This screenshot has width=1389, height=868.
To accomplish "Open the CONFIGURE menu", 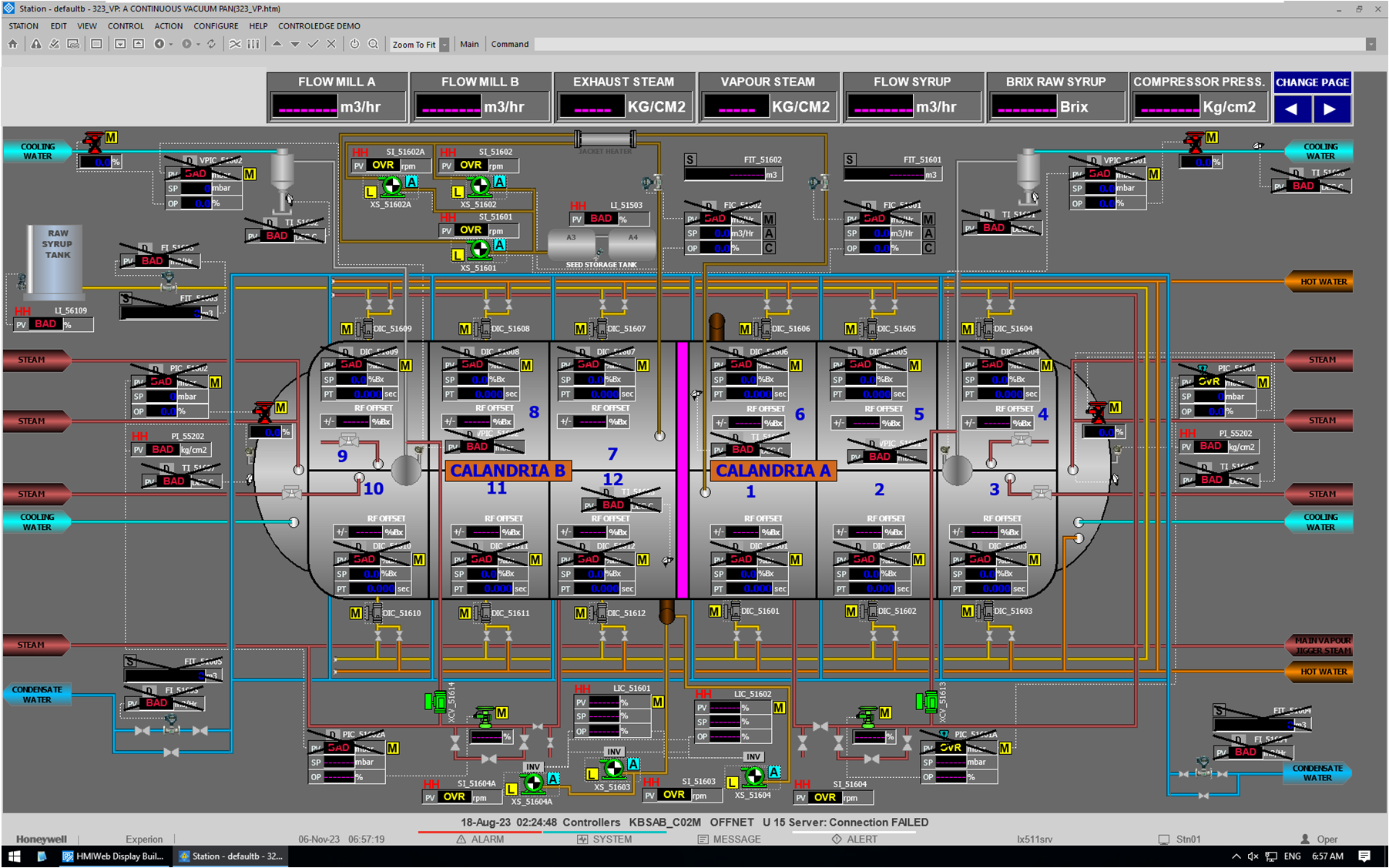I will tap(216, 26).
